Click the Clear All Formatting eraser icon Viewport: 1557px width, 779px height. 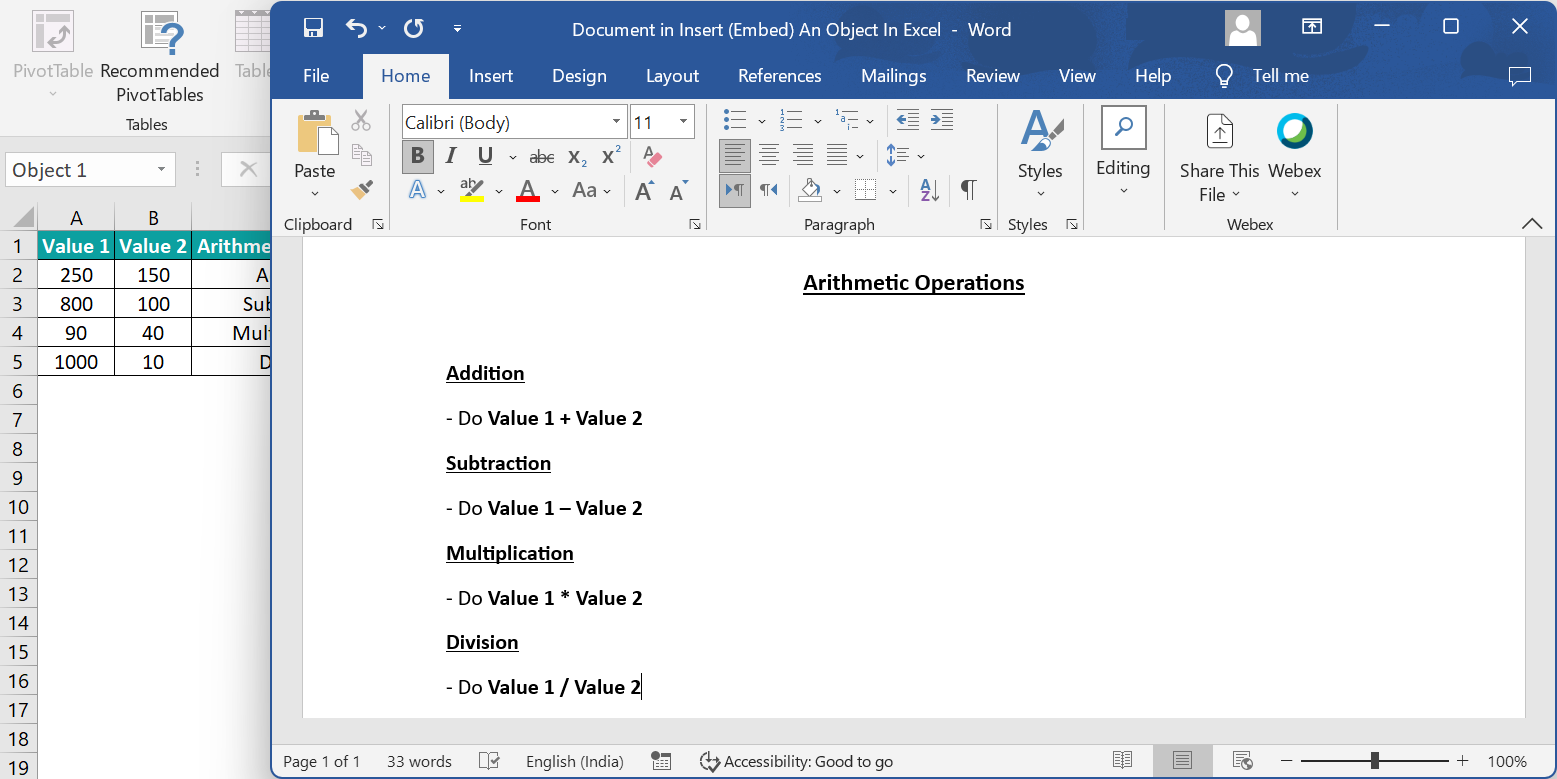[652, 157]
